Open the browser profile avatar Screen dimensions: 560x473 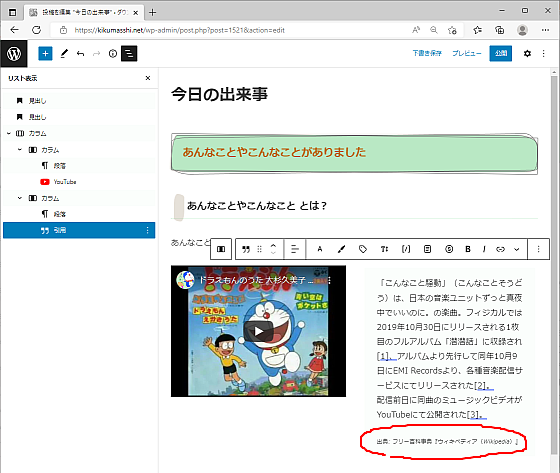[522, 30]
